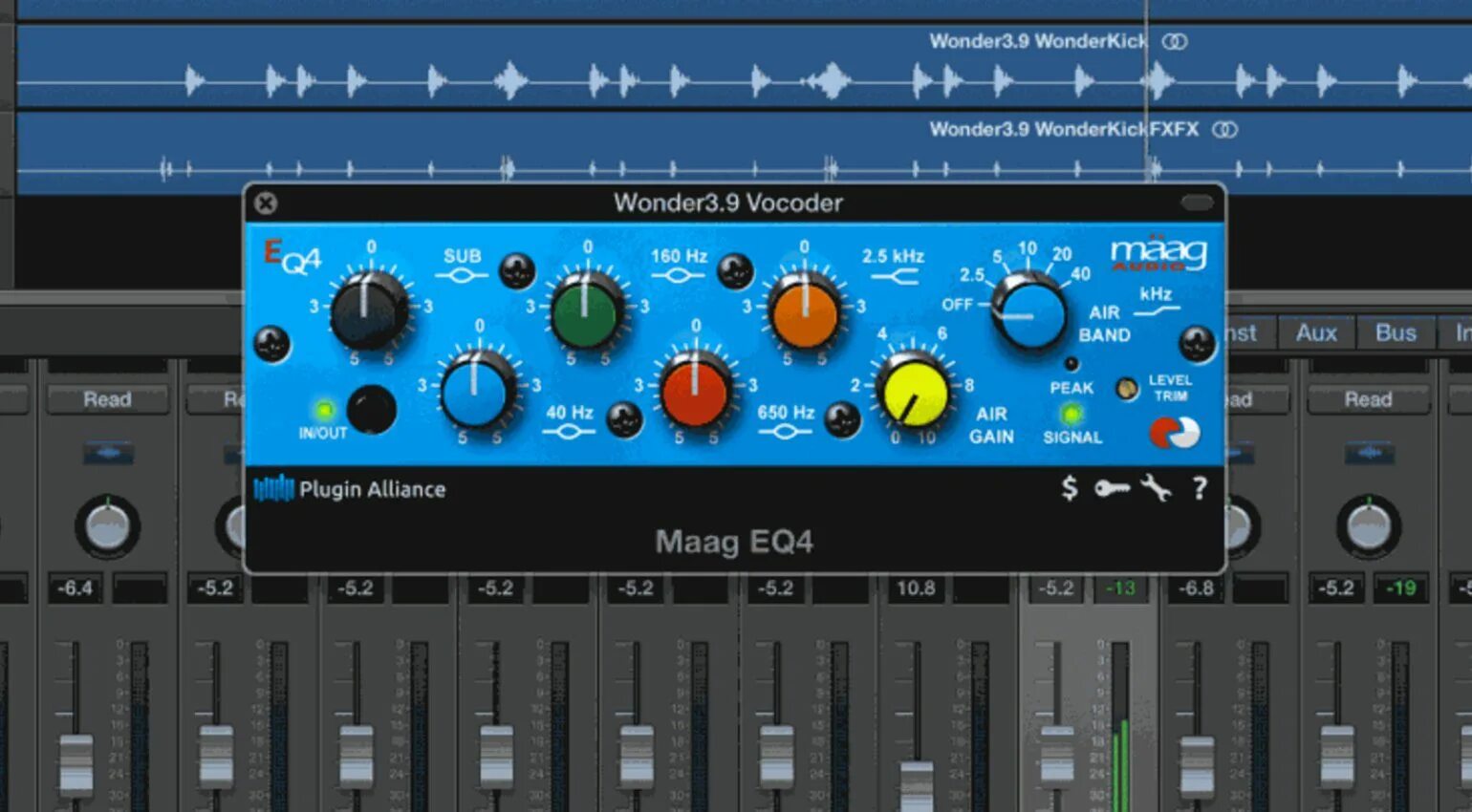
Task: Click the black button left of the SUB knob
Action: coord(271,345)
